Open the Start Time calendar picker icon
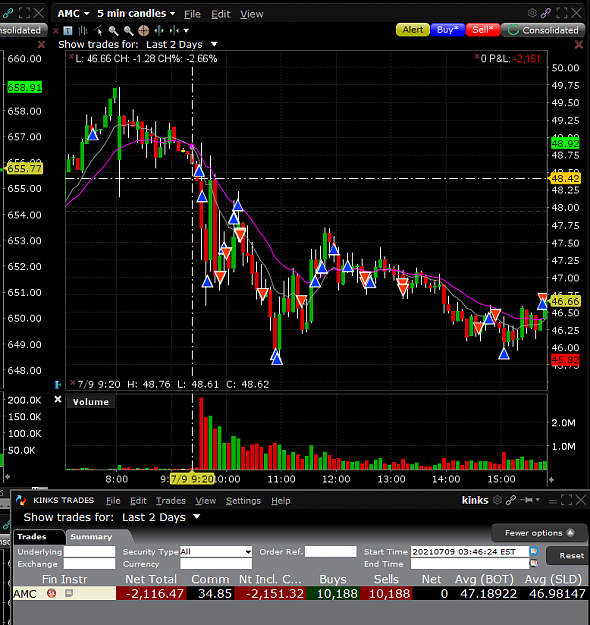 click(x=533, y=551)
